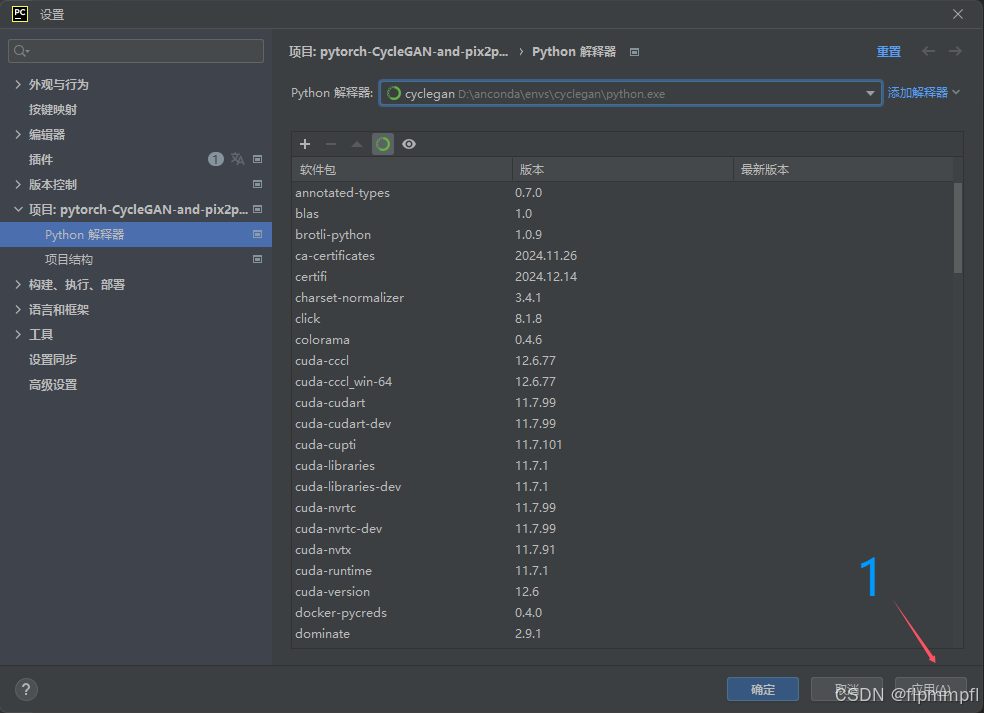Screen dimensions: 984x713
Task: Click the 应用 button
Action: (931, 689)
